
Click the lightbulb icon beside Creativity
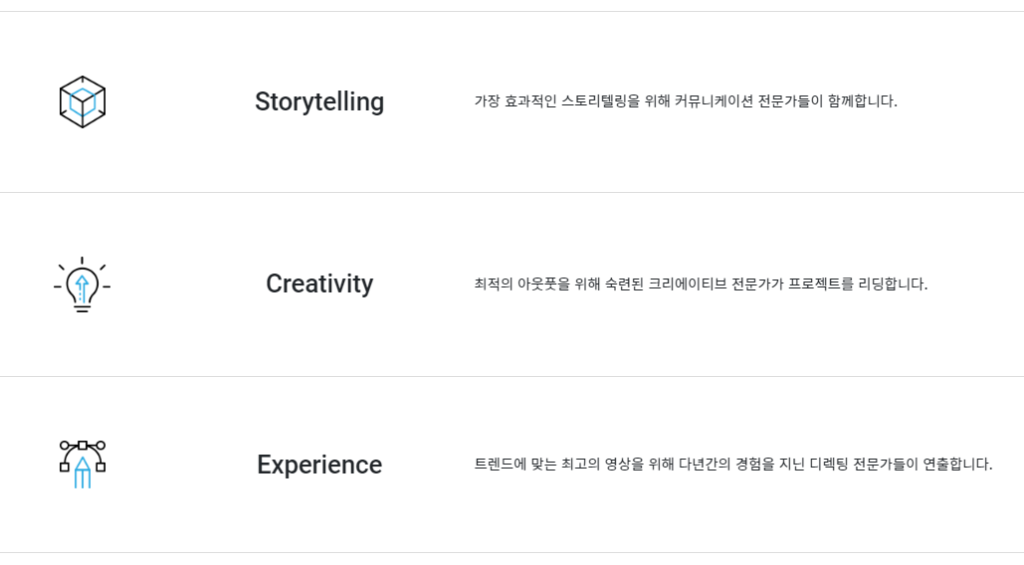[82, 285]
